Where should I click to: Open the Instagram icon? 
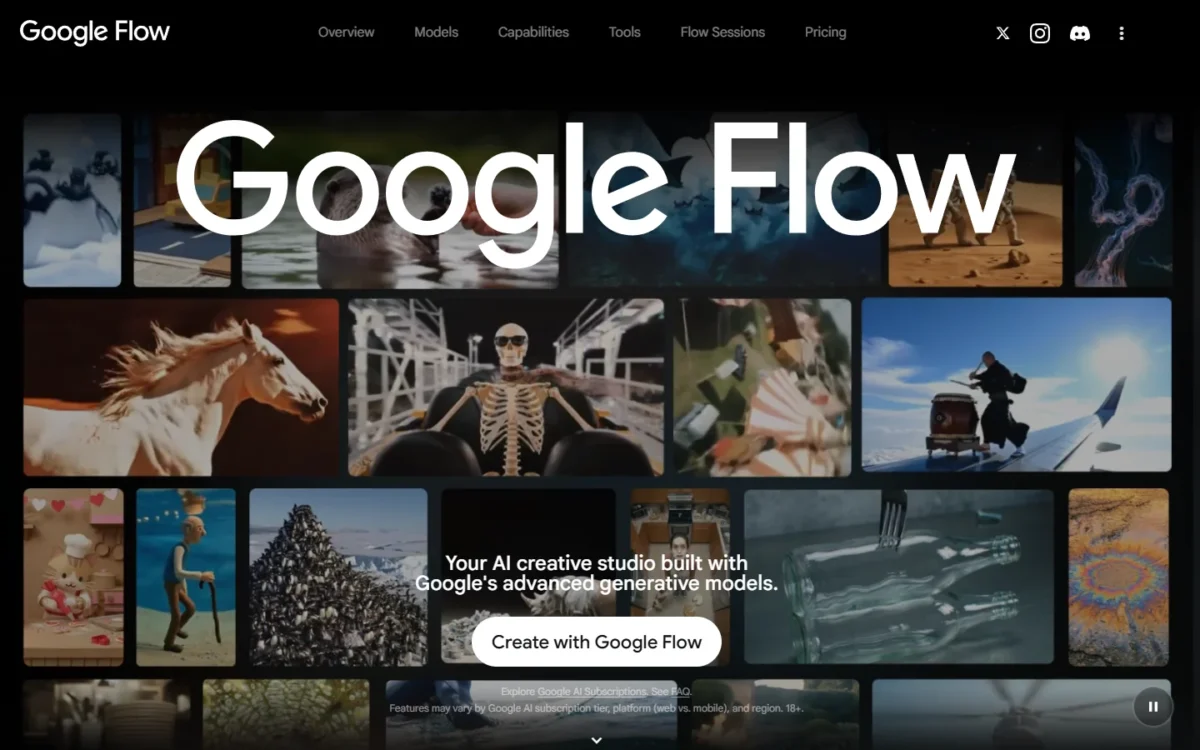[x=1040, y=33]
